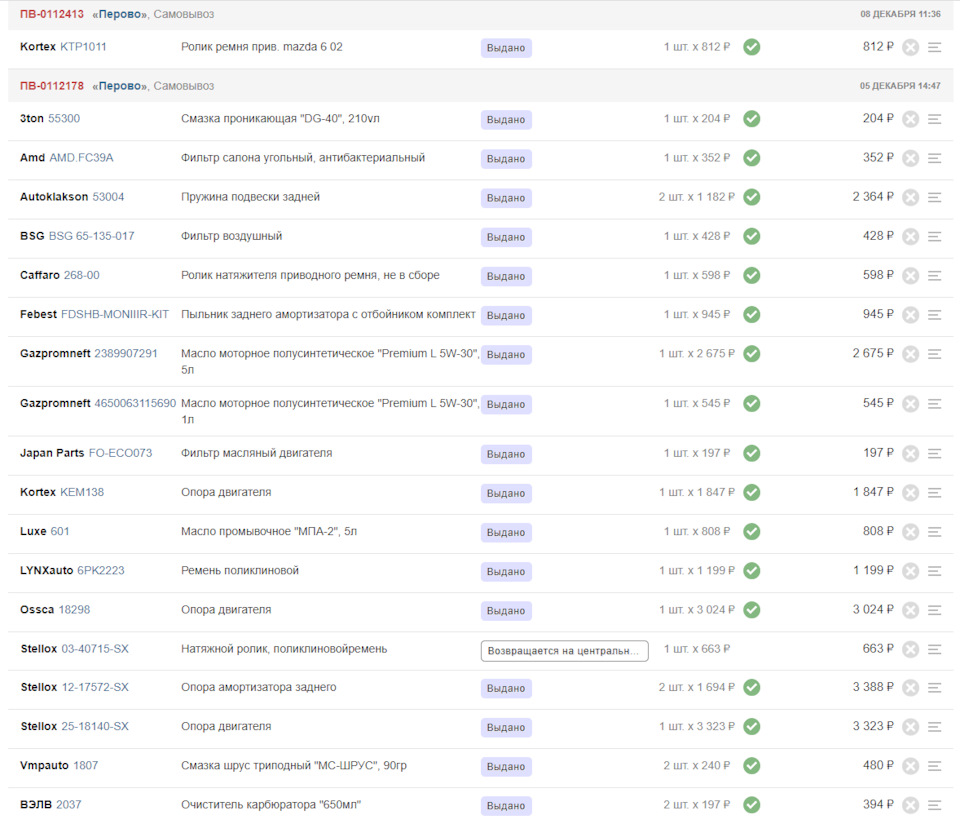Open row menu for Kortex KEM138
This screenshot has height=824, width=960.
pyautogui.click(x=934, y=492)
